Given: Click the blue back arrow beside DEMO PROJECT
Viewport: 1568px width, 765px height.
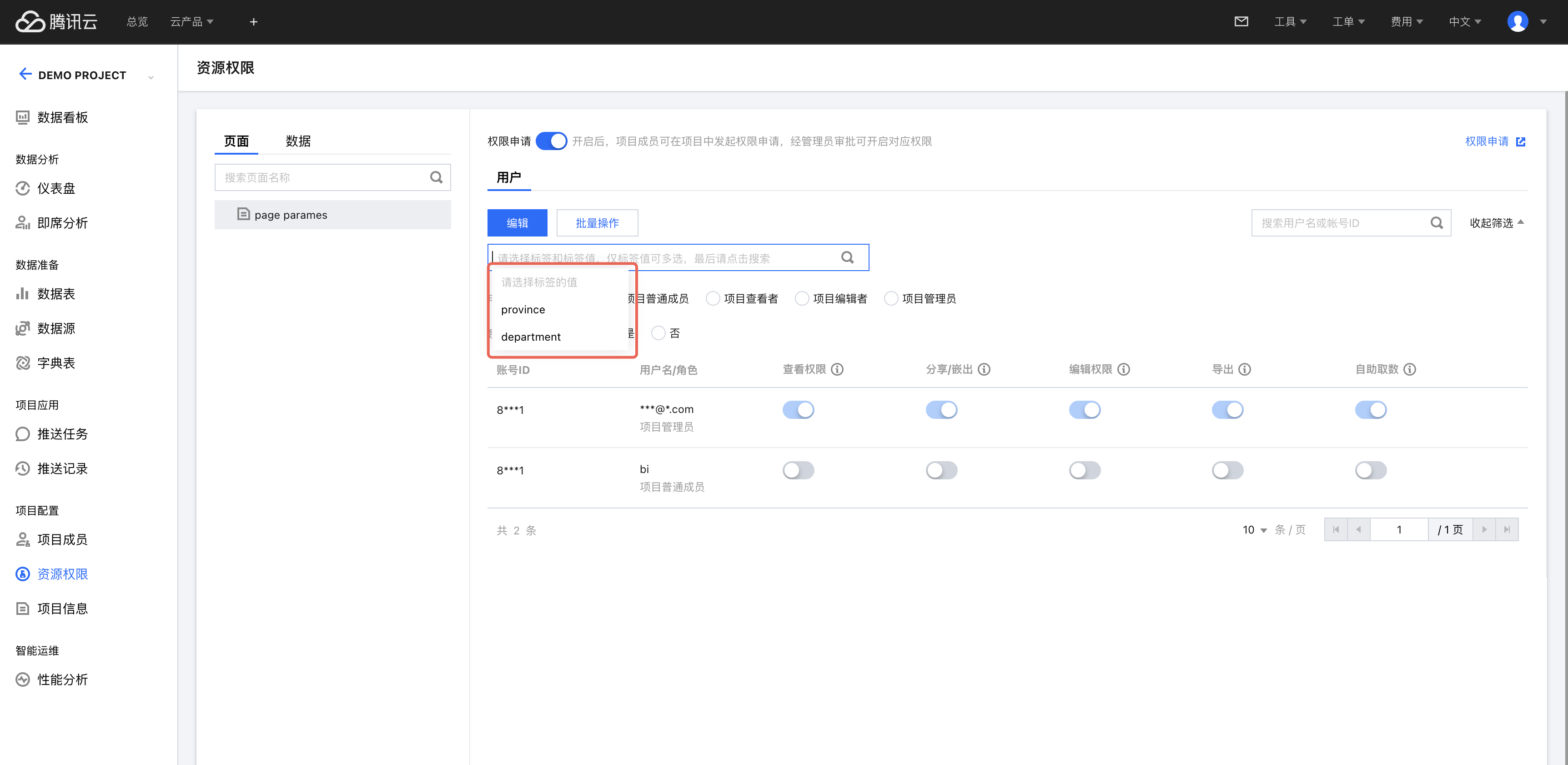Looking at the screenshot, I should click(x=25, y=74).
